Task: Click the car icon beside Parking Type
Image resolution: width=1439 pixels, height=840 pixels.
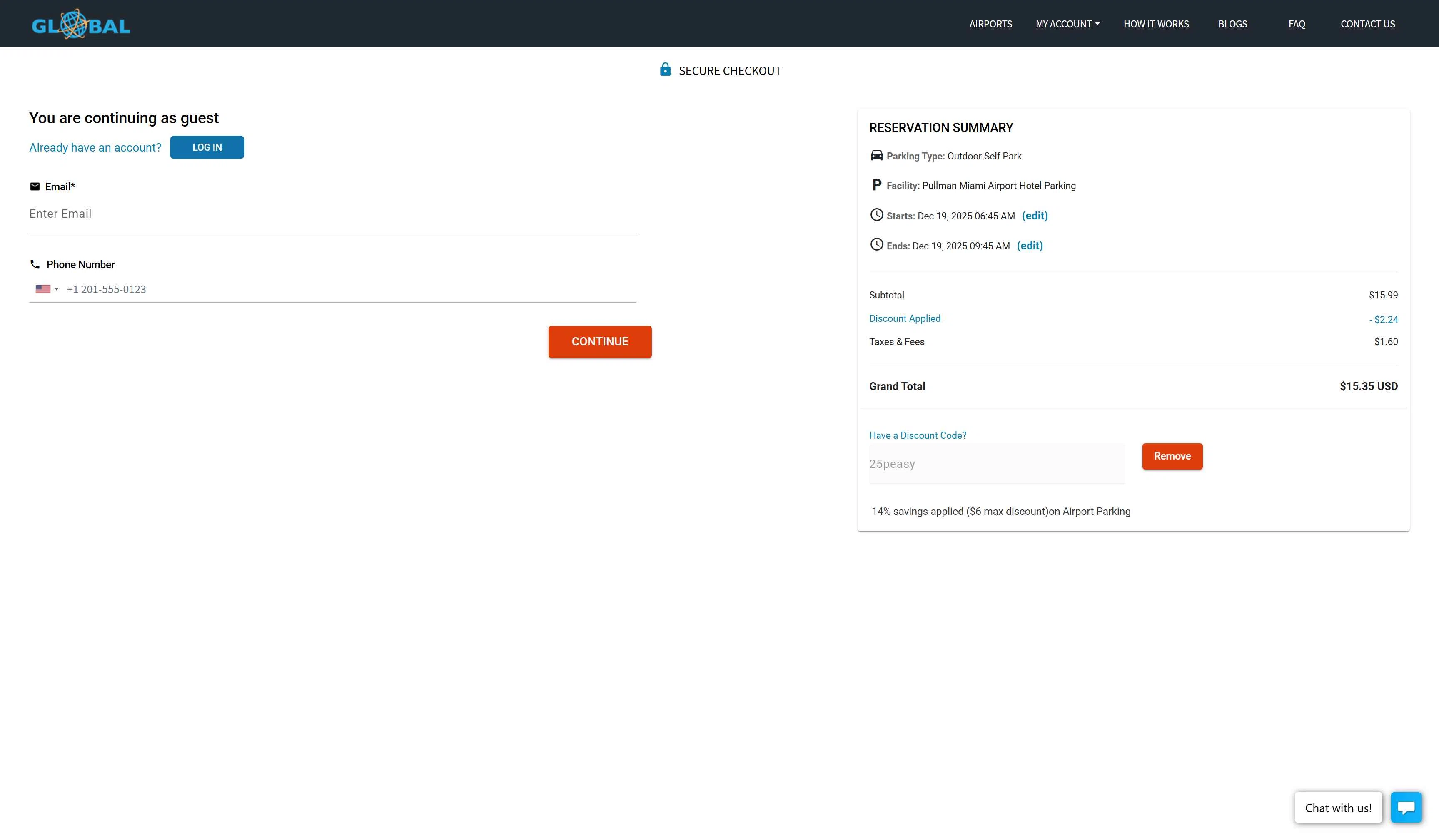Action: (876, 156)
